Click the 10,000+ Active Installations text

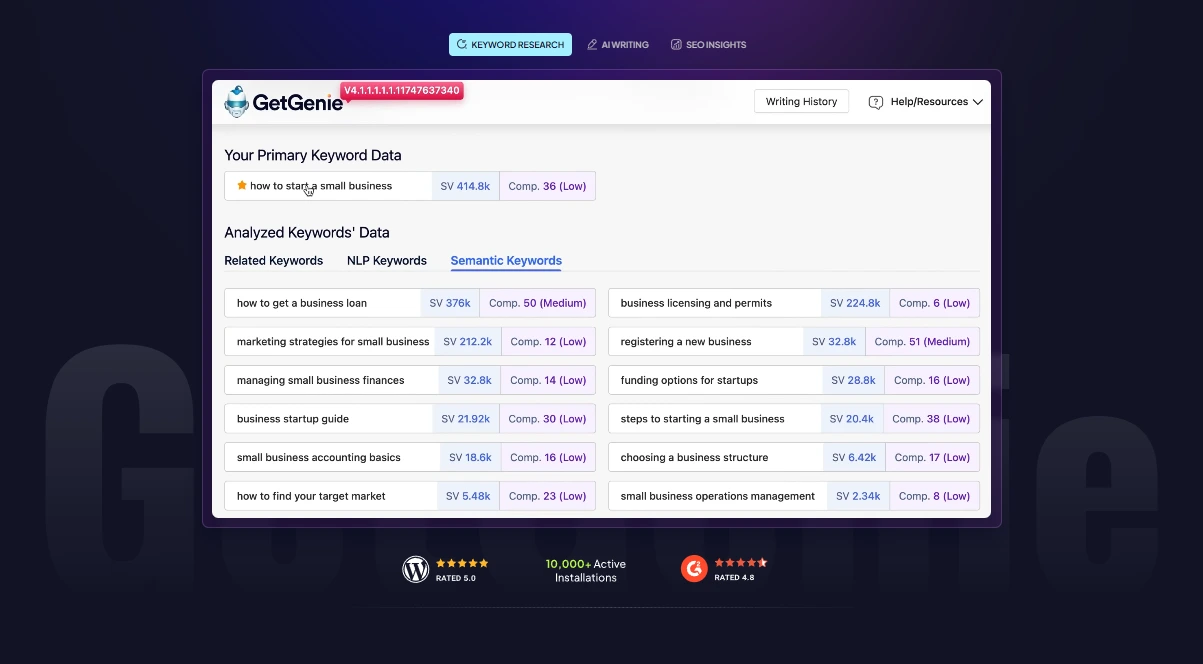(586, 571)
